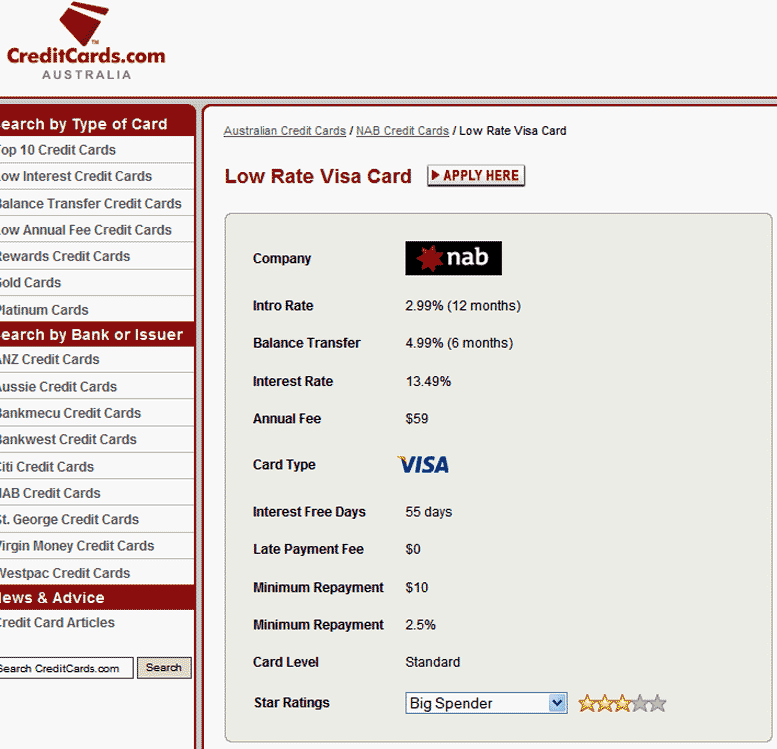
Task: Click the card level value Standard
Action: point(433,662)
